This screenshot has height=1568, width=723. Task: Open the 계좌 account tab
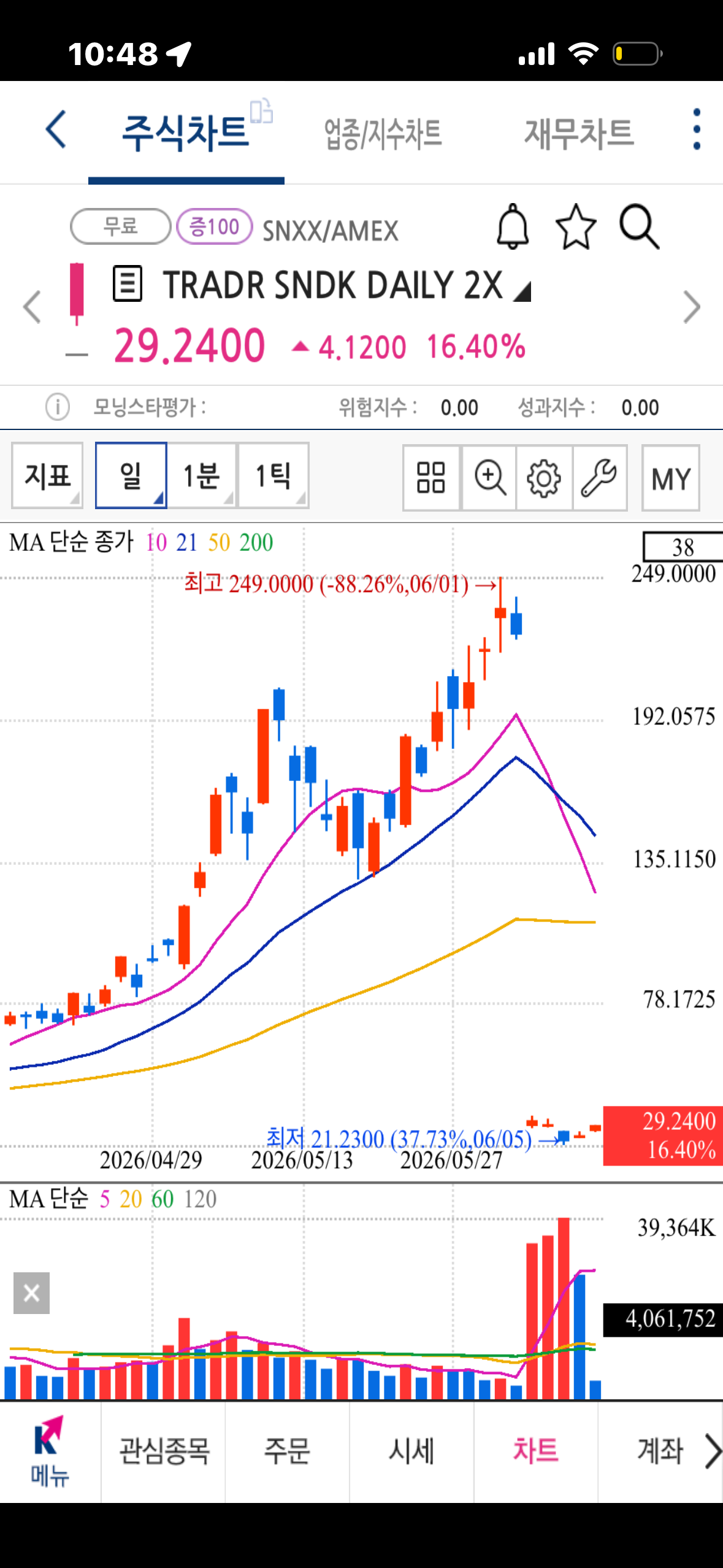click(660, 1451)
